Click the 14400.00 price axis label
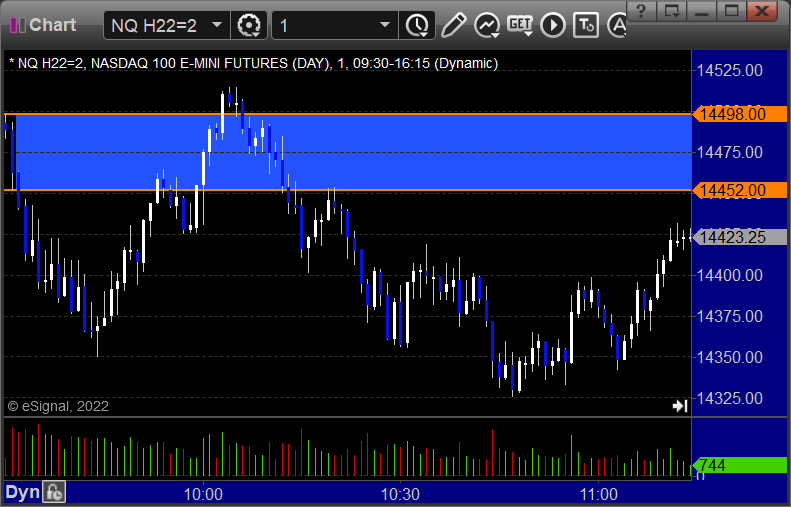Viewport: 791px width, 507px height. (x=729, y=275)
